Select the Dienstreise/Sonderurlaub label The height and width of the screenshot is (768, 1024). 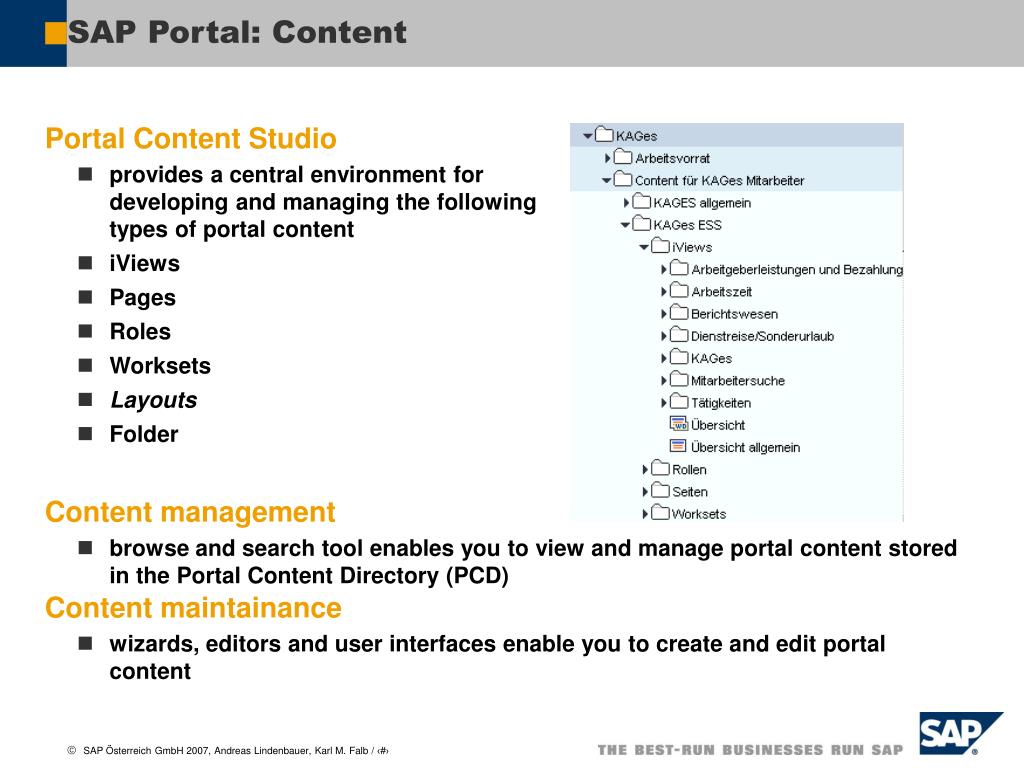coord(763,336)
